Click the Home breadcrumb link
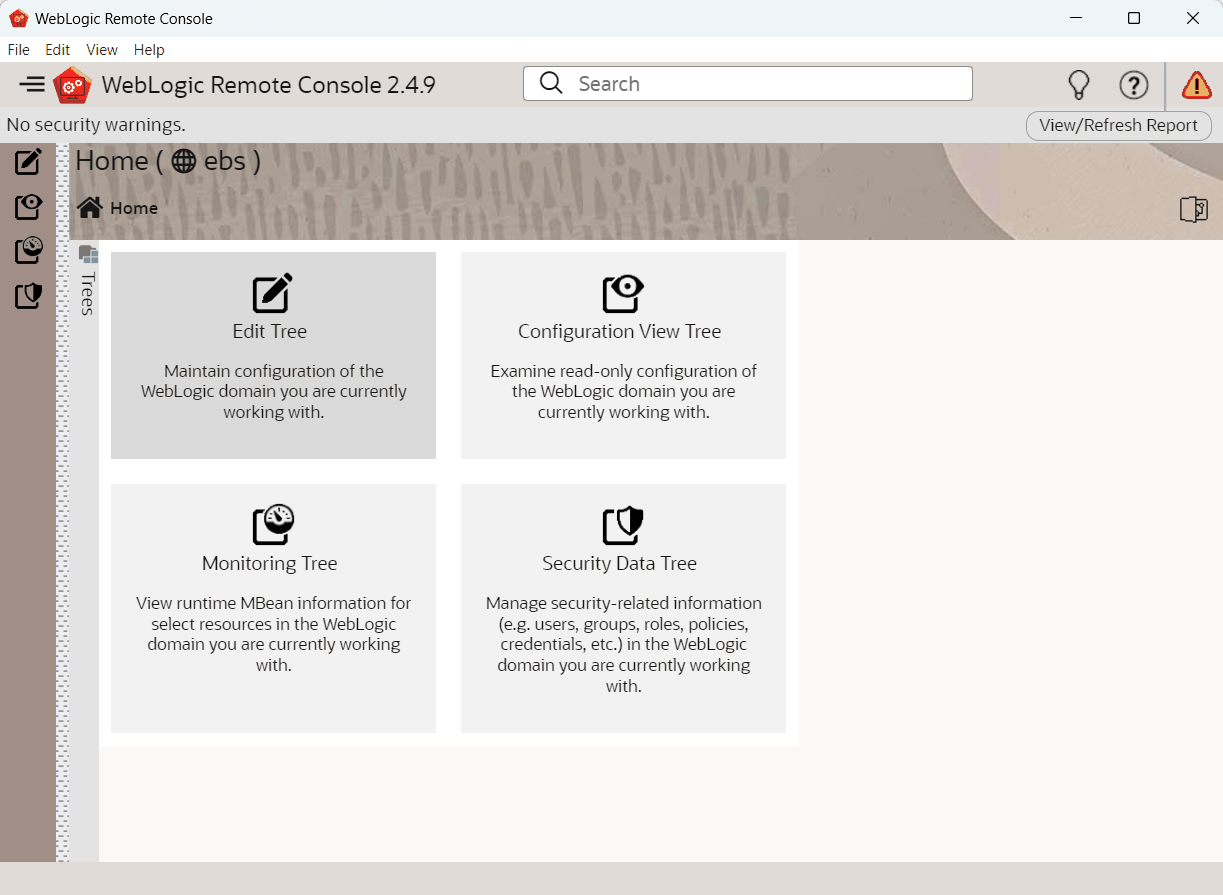The image size is (1223, 895). pos(134,208)
